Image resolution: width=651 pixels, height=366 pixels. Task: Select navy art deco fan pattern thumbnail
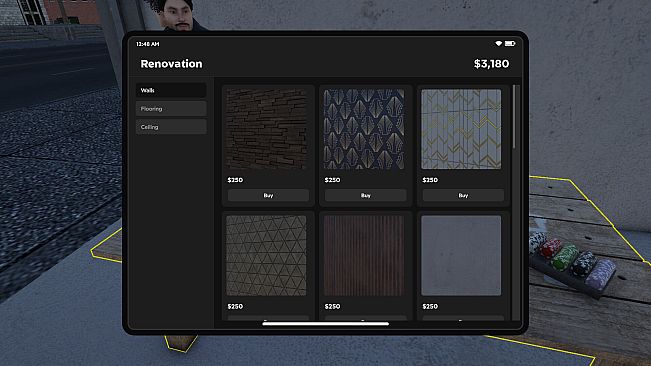coord(364,129)
